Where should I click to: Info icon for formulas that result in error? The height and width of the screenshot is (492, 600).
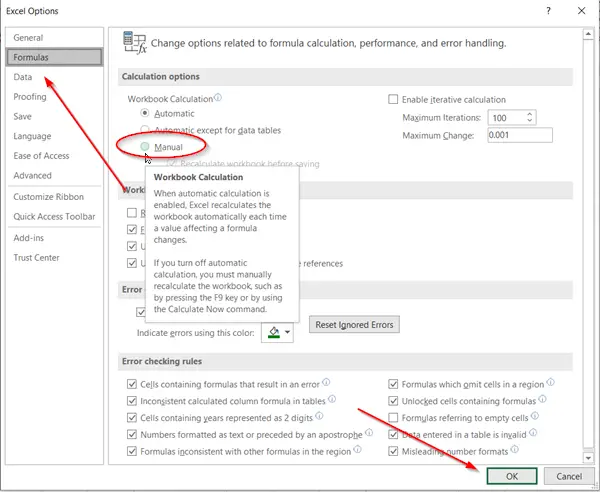(x=326, y=382)
